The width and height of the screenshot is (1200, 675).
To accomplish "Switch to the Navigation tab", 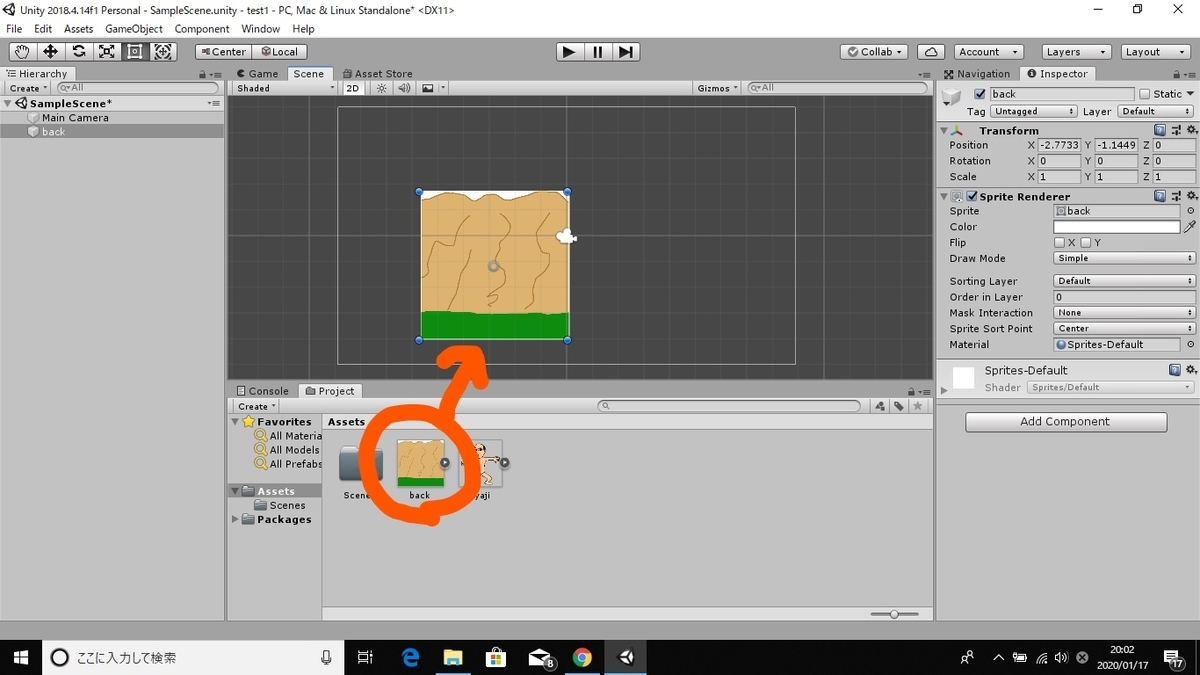I will [x=978, y=73].
